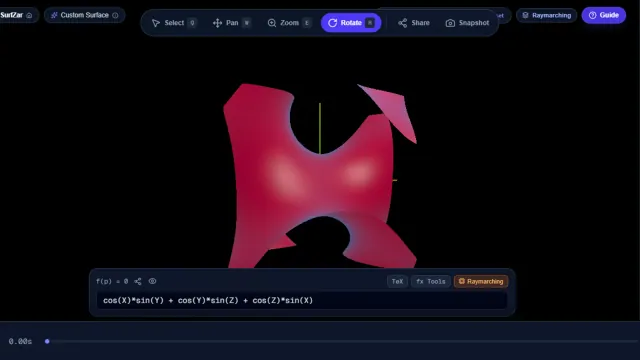Click the 0.00s time readout

tap(20, 341)
